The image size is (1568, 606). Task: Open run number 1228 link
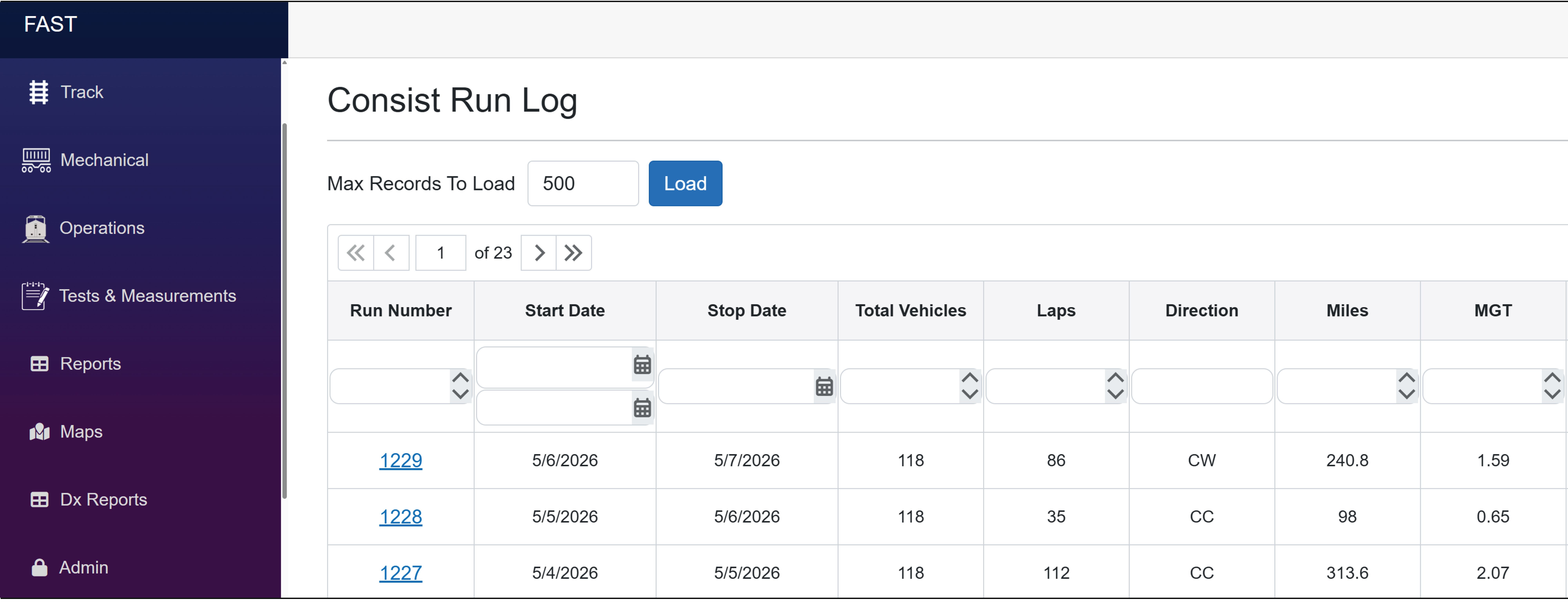(400, 517)
